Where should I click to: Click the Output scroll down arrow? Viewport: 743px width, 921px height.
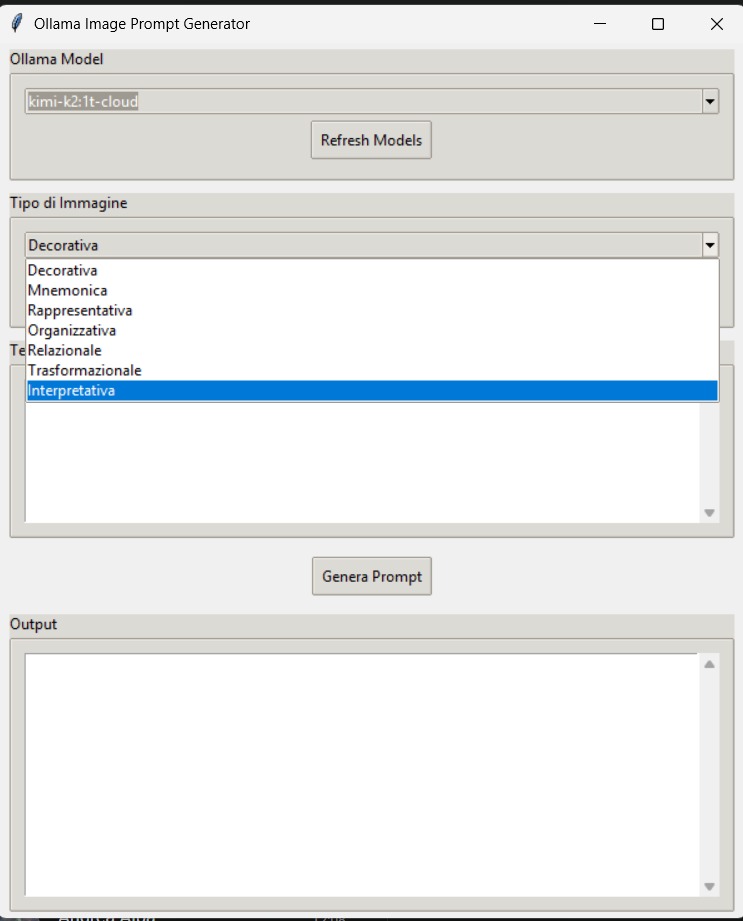click(x=709, y=886)
